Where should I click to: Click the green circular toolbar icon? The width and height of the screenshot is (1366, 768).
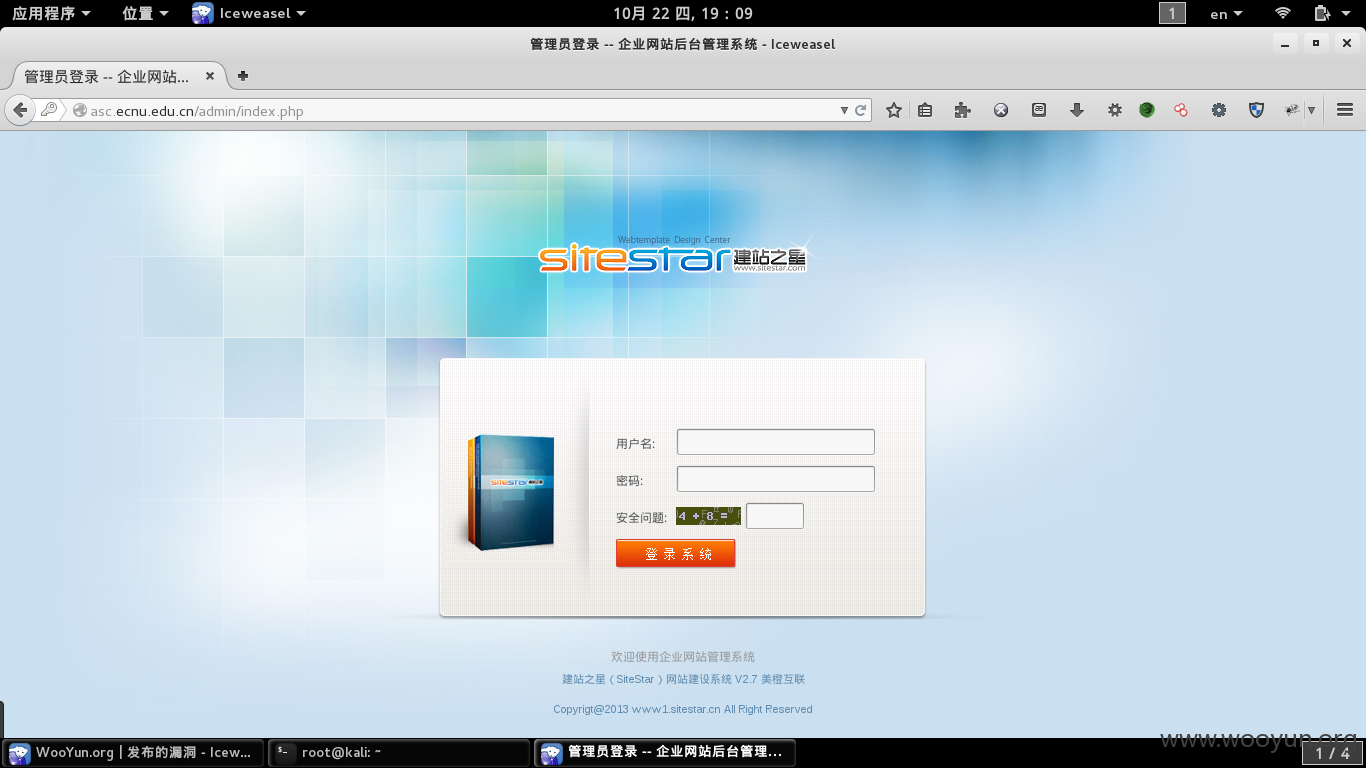tap(1147, 110)
